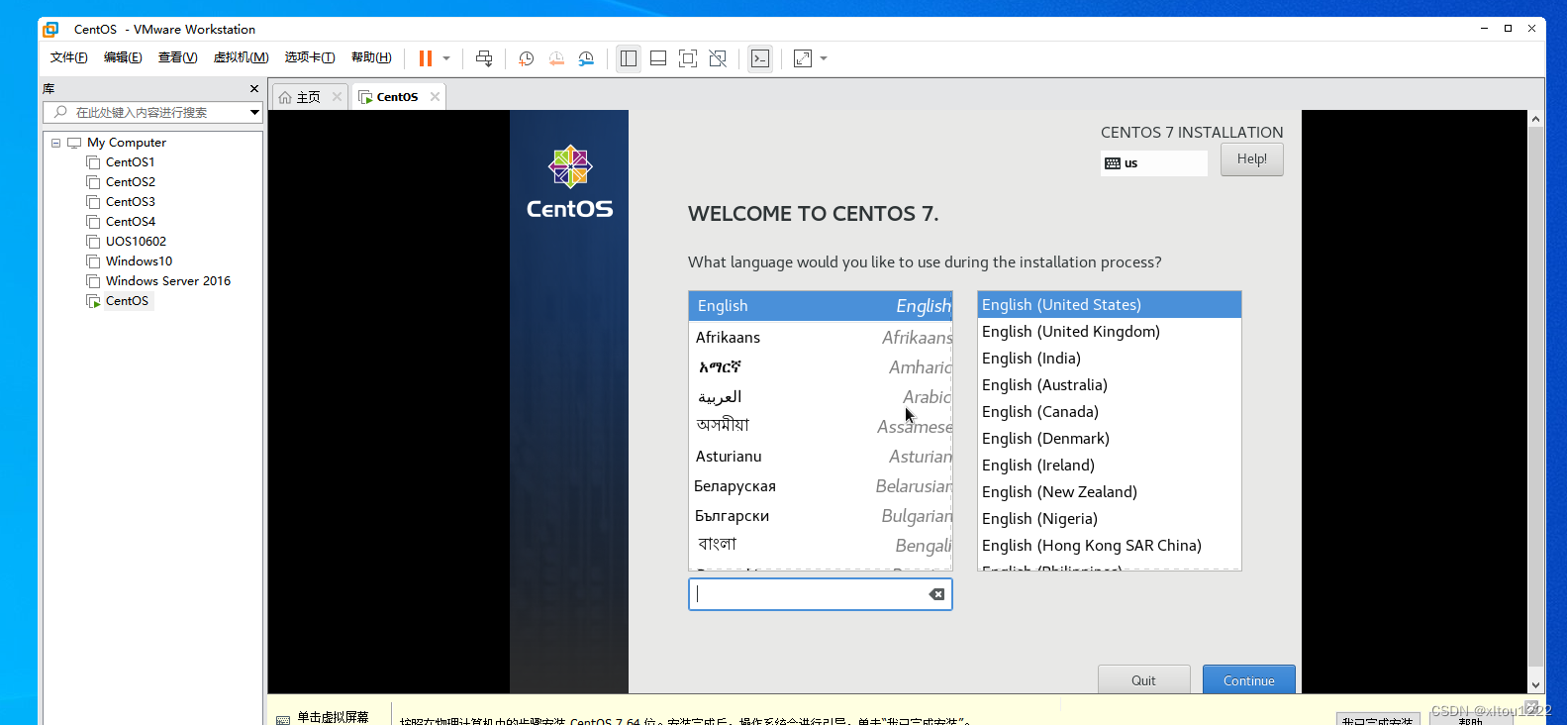Open the 查看(V) menu

(x=178, y=57)
